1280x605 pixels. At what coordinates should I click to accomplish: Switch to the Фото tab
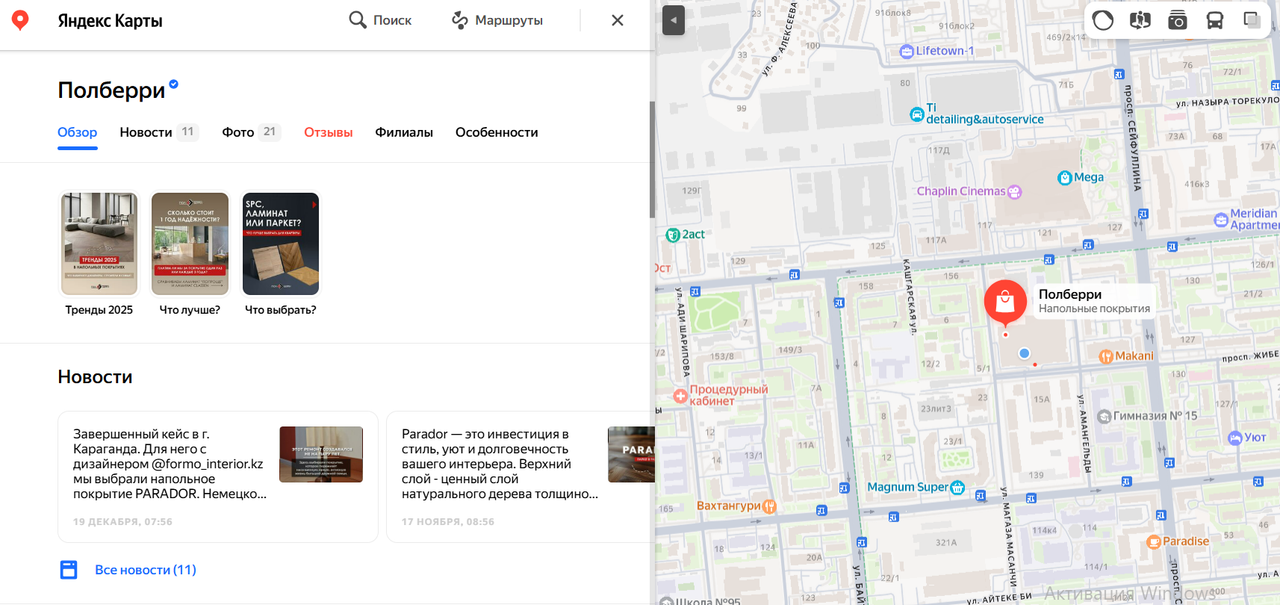pos(238,132)
